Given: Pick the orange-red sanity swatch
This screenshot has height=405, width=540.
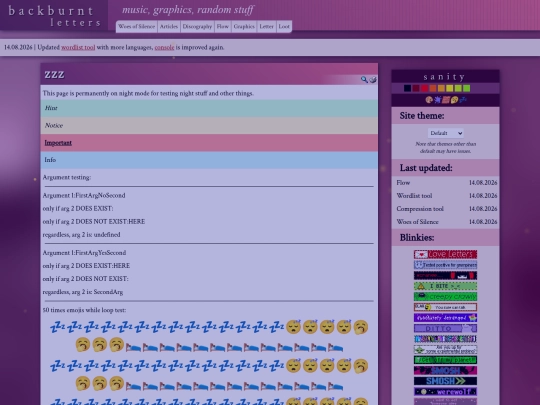Looking at the screenshot, I should tap(433, 89).
